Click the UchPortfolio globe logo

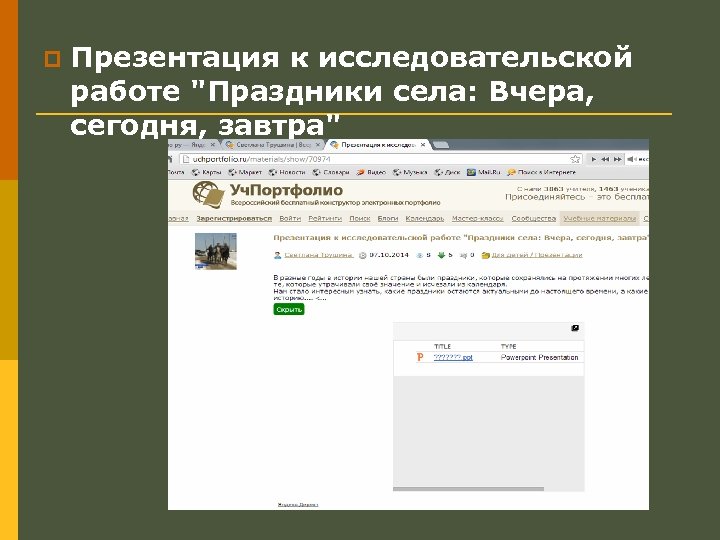pos(208,195)
